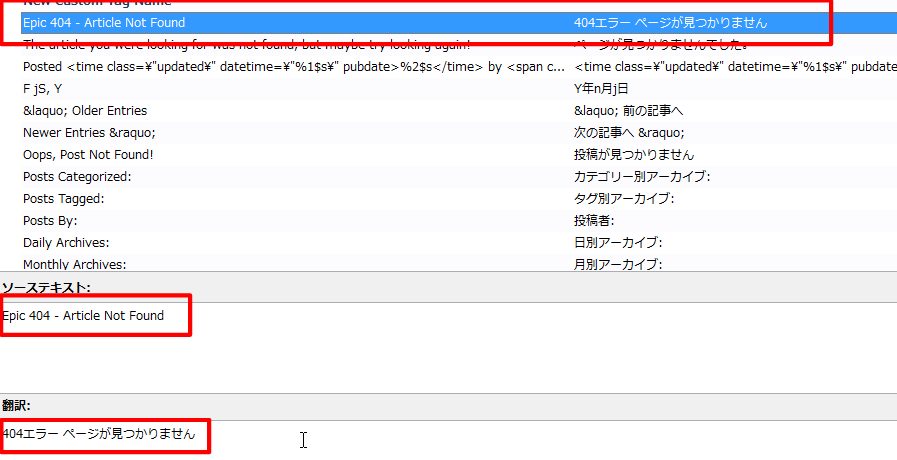The width and height of the screenshot is (897, 460).
Task: Click the 'ソーステキスト:' section header
Action: 46,288
